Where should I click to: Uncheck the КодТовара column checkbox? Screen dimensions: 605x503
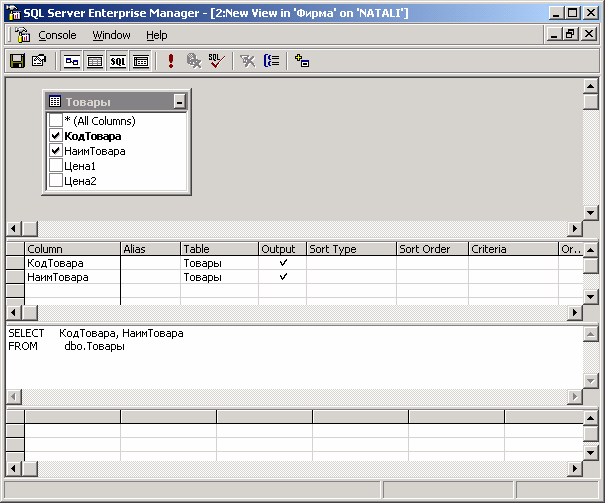coord(56,135)
